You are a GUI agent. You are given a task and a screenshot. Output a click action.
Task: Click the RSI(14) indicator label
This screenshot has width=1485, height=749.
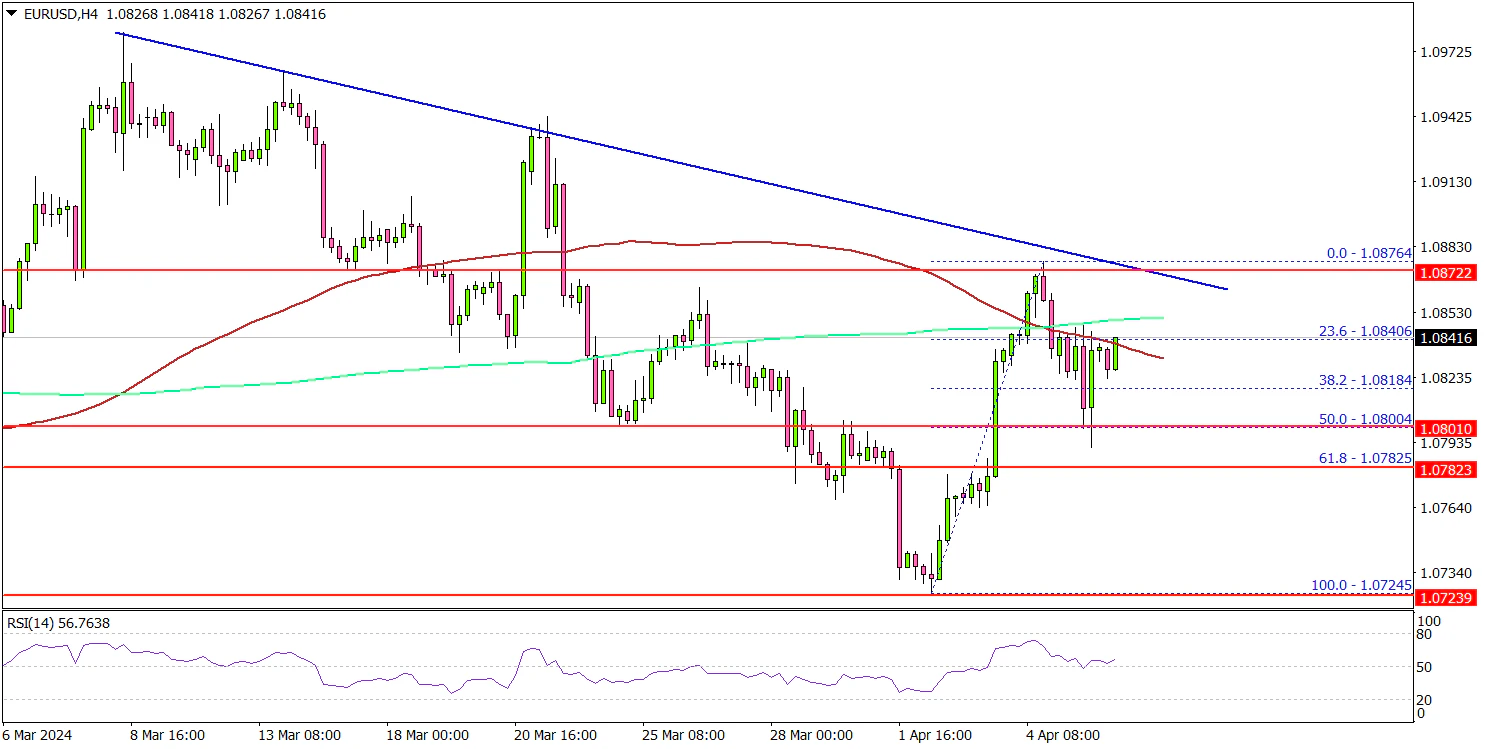[58, 623]
